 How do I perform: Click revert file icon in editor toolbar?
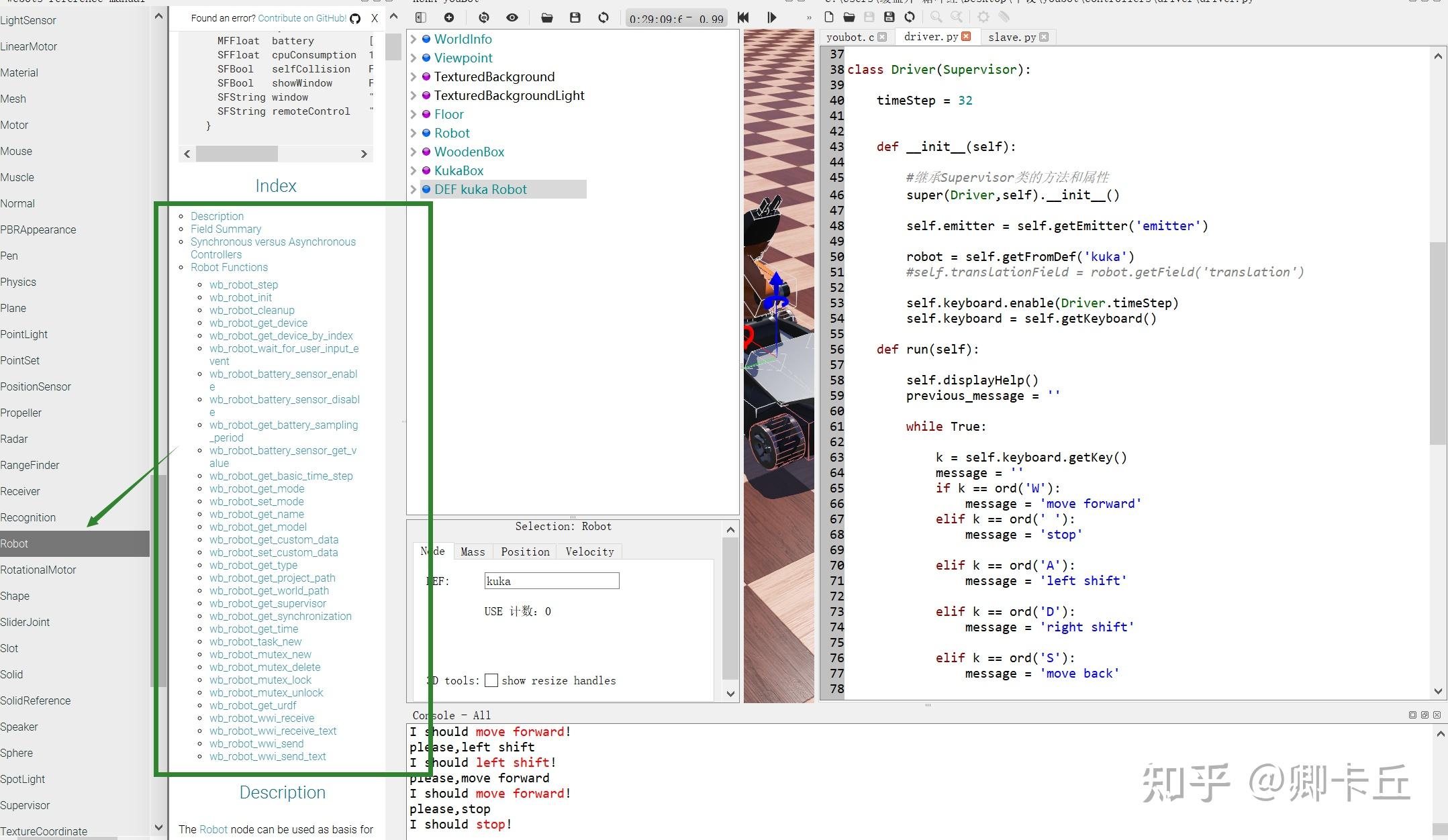pos(910,17)
